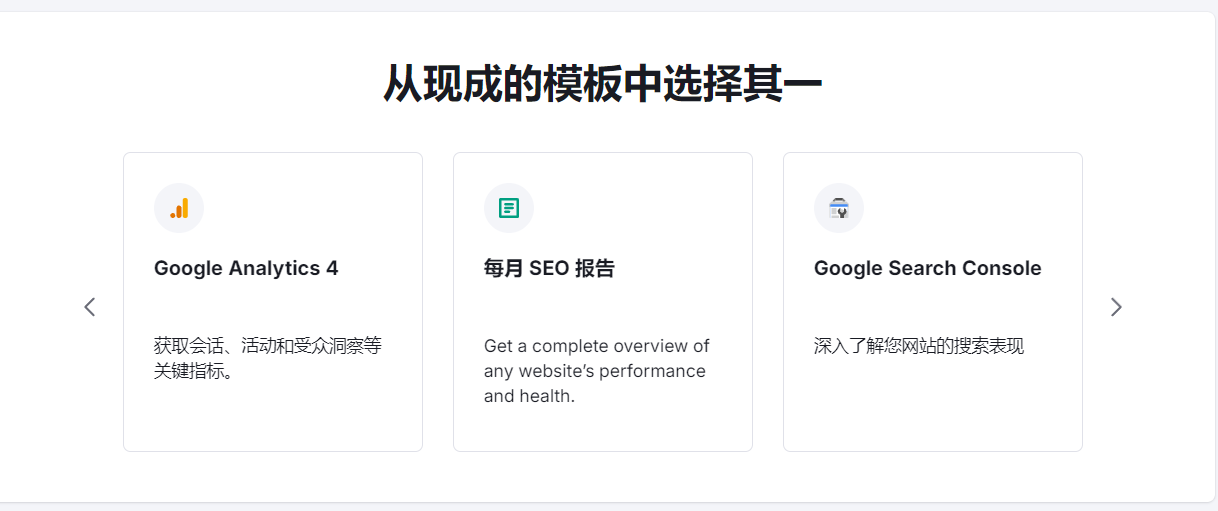Viewport: 1218px width, 511px height.
Task: Click the word 'Console' in third card title
Action: point(1001,268)
